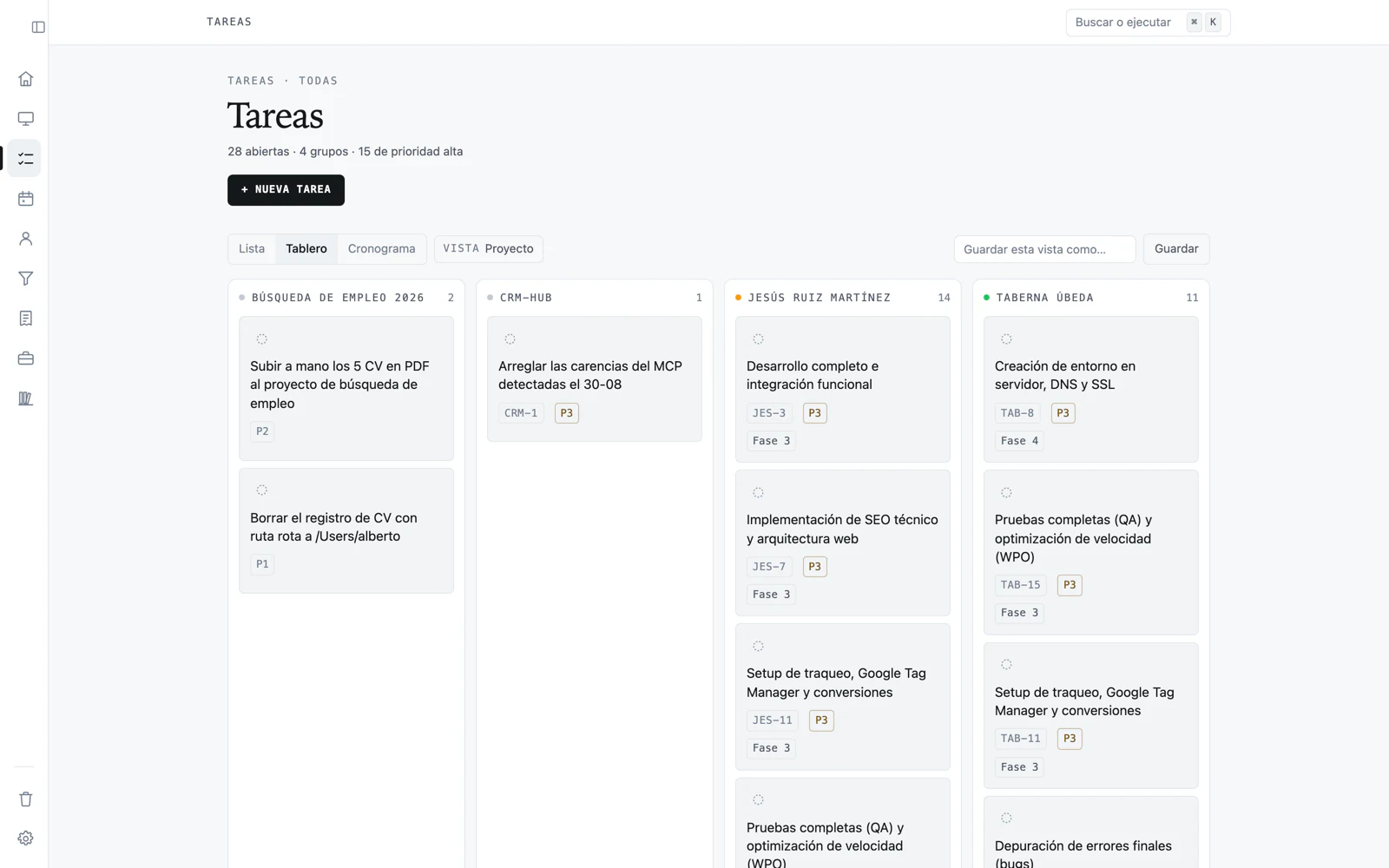The image size is (1389, 868).
Task: Click the + NUEVA TAREA button
Action: pyautogui.click(x=286, y=190)
